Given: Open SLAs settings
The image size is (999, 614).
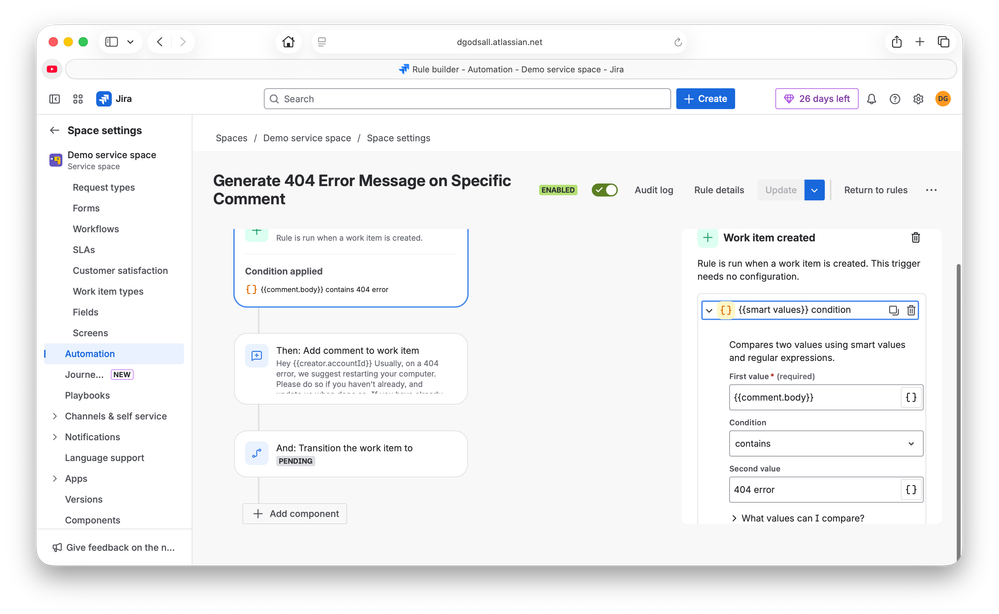Looking at the screenshot, I should pos(83,250).
